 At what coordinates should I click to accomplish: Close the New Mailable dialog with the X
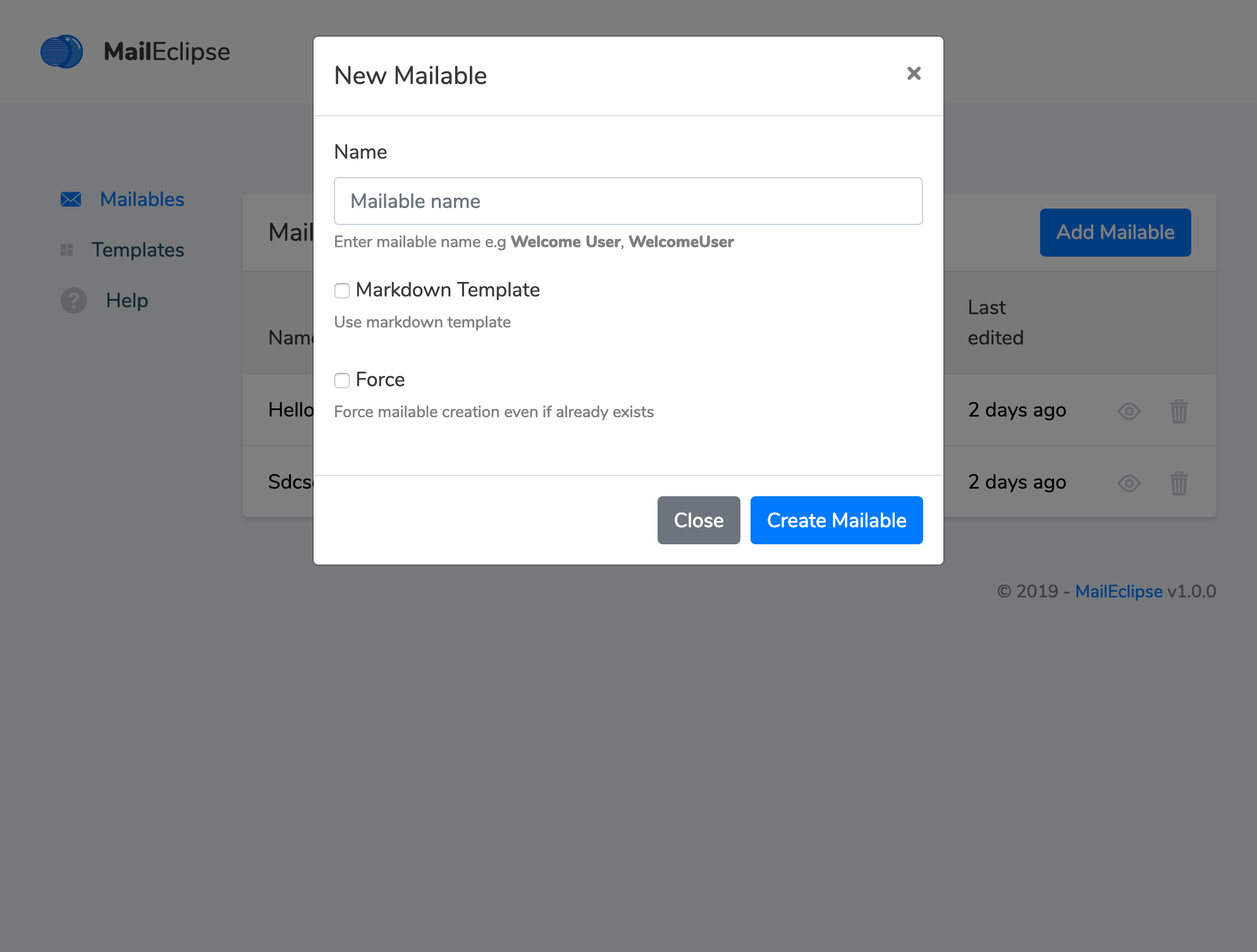tap(913, 74)
